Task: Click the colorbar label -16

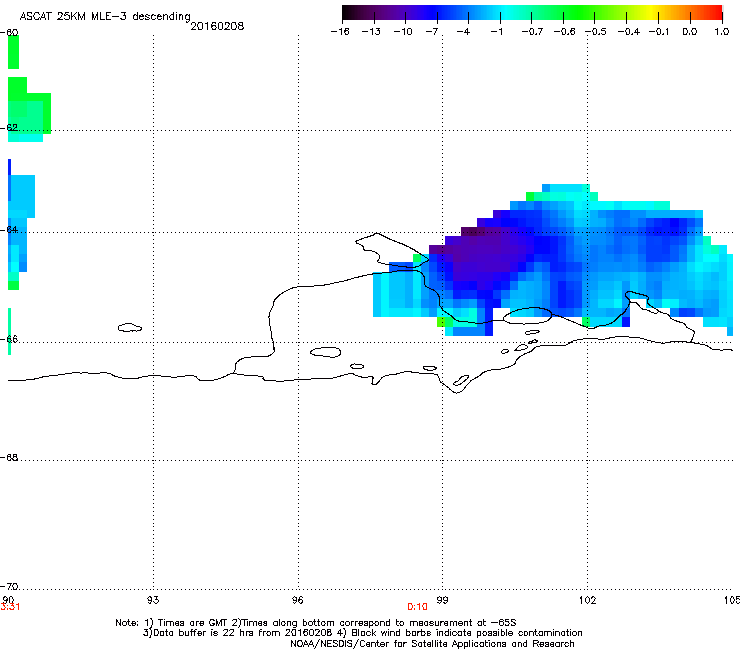Action: [340, 32]
